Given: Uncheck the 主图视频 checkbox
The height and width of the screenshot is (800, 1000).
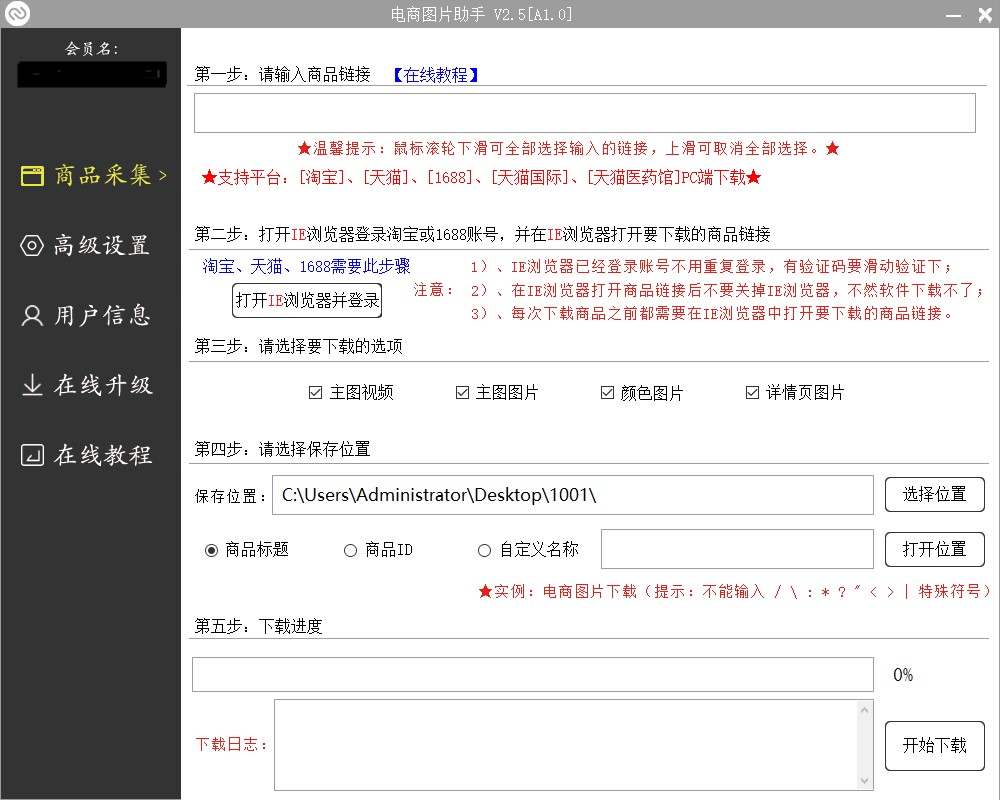Looking at the screenshot, I should point(316,393).
